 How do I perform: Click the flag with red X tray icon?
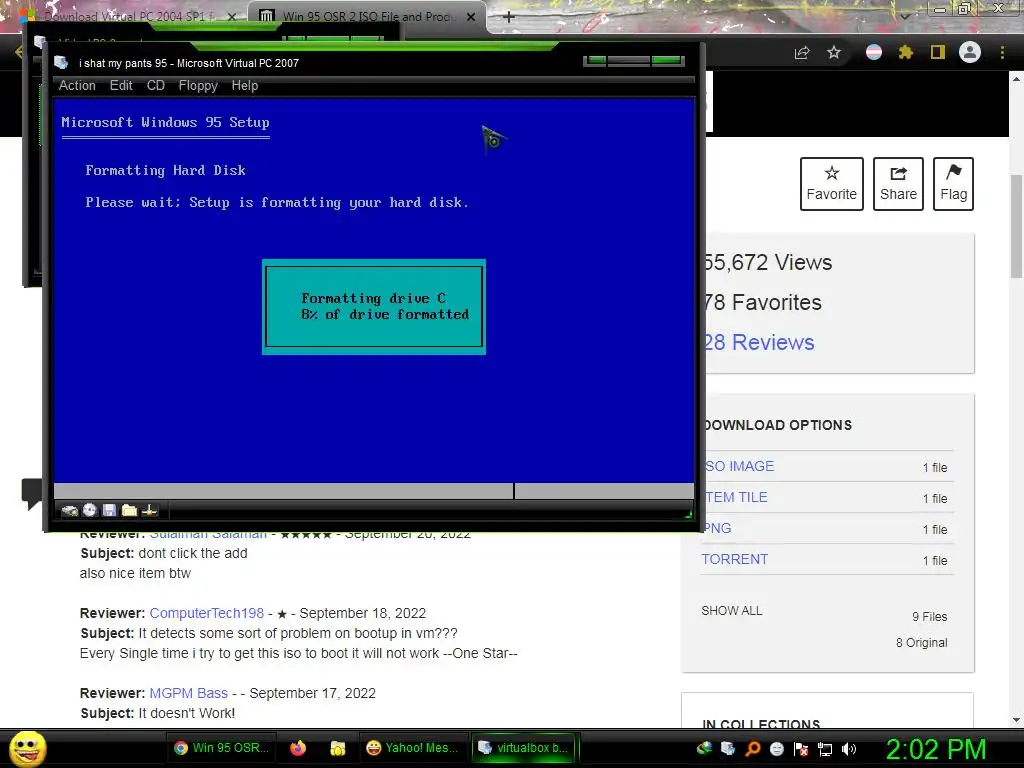click(x=801, y=749)
